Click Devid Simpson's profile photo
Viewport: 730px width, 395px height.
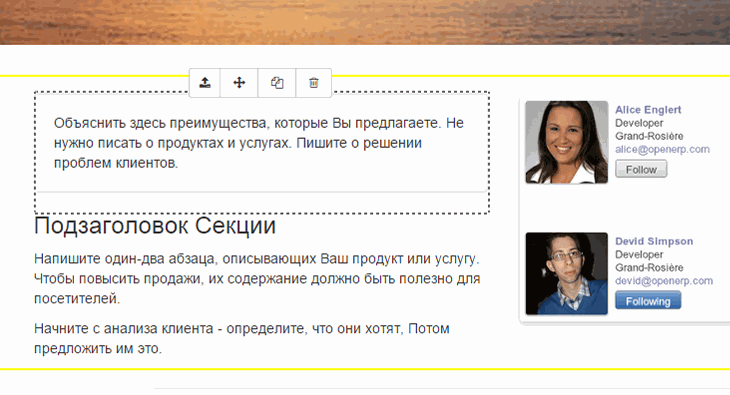tap(567, 274)
